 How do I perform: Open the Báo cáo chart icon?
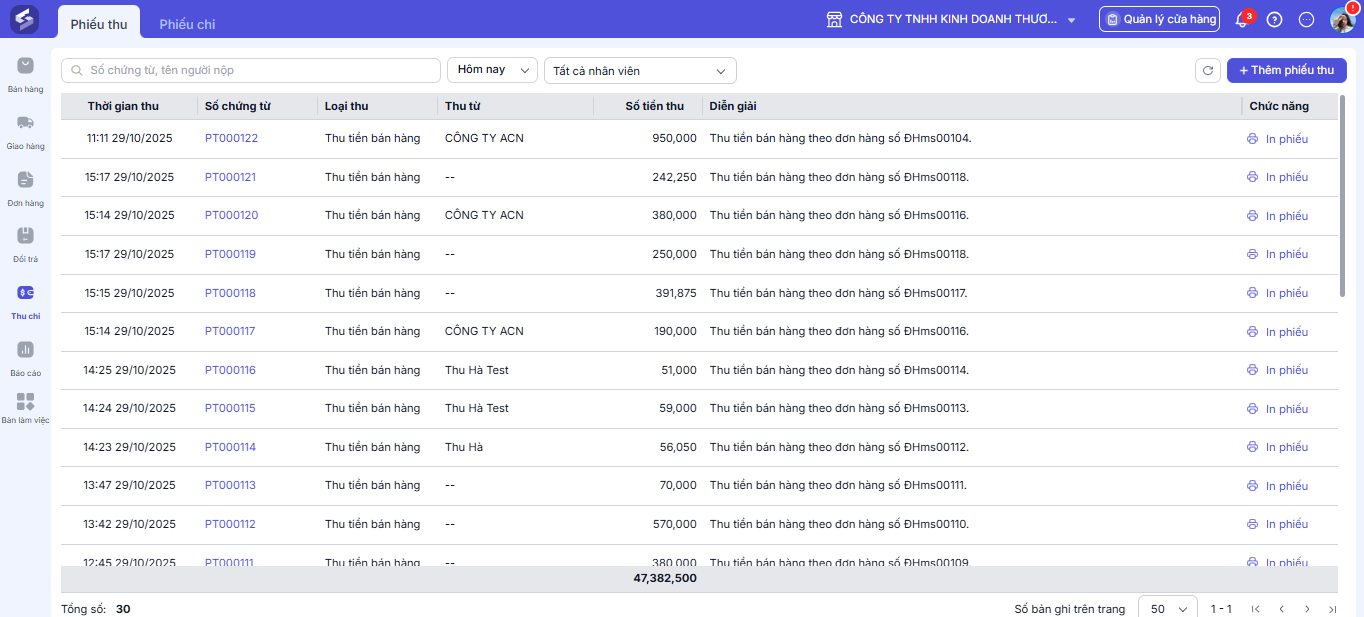(25, 350)
